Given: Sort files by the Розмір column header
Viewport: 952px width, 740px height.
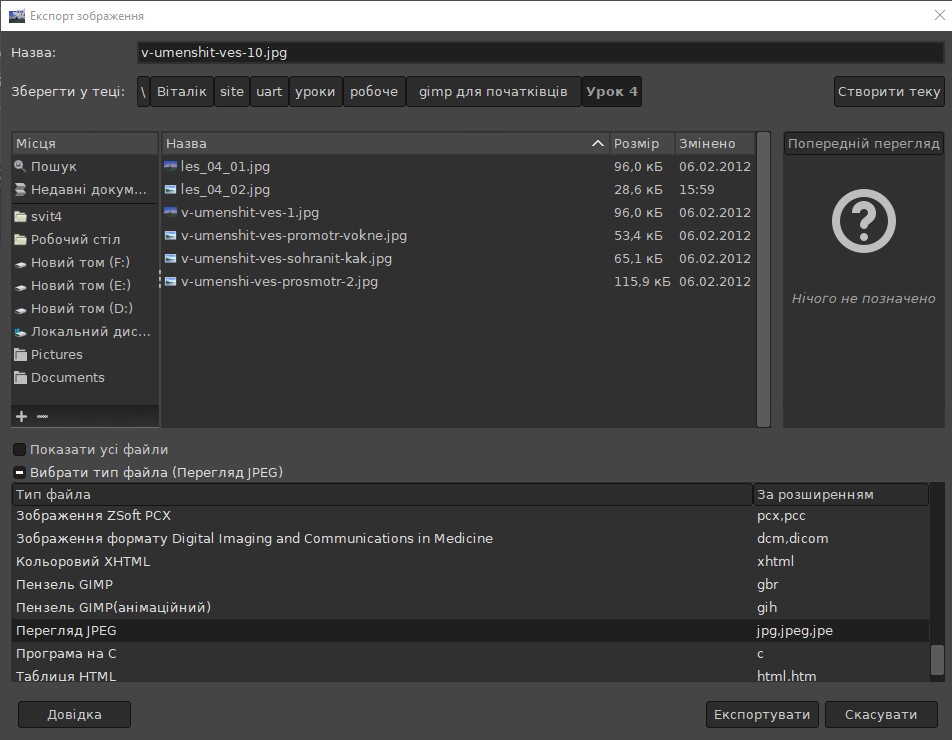Looking at the screenshot, I should (642, 143).
